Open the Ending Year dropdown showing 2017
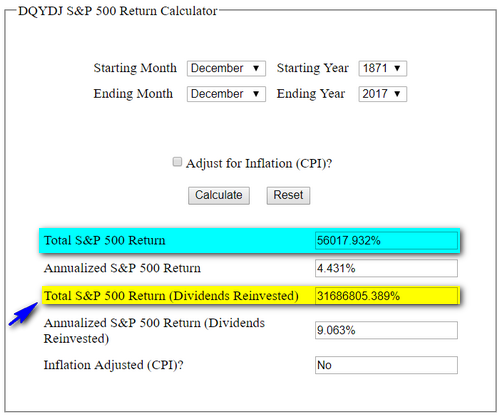The width and height of the screenshot is (500, 417). click(x=382, y=94)
